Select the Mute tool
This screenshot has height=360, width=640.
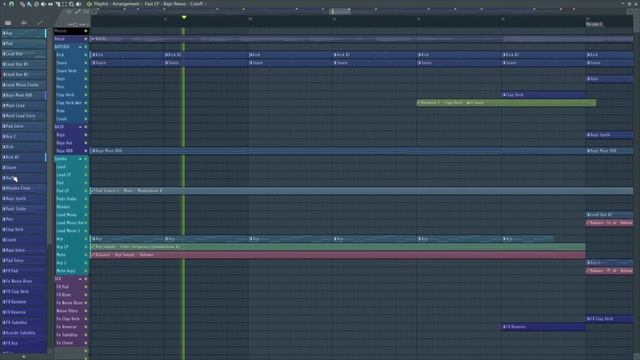[x=43, y=4]
